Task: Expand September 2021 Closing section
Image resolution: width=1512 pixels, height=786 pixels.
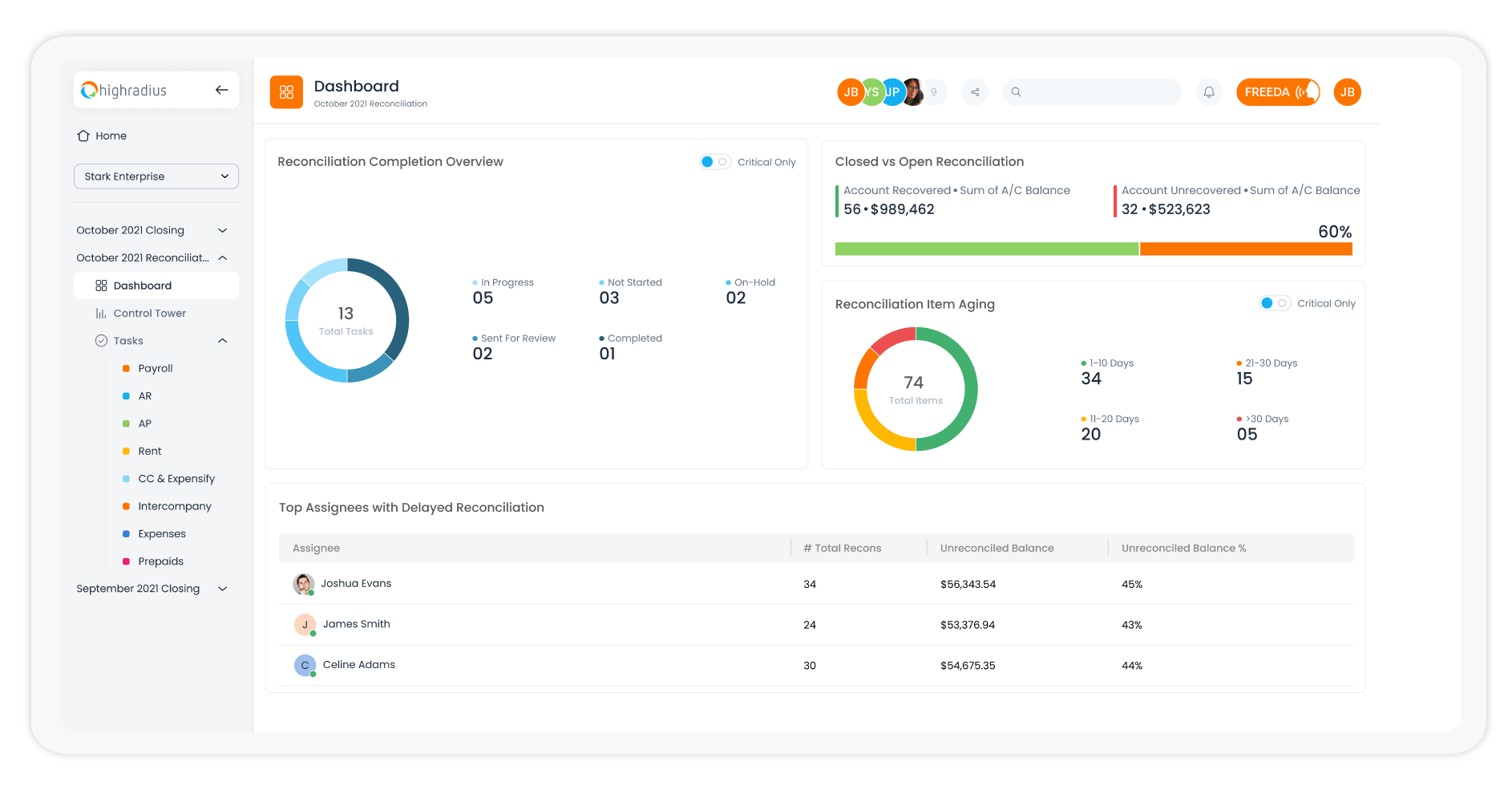Action: [x=223, y=589]
